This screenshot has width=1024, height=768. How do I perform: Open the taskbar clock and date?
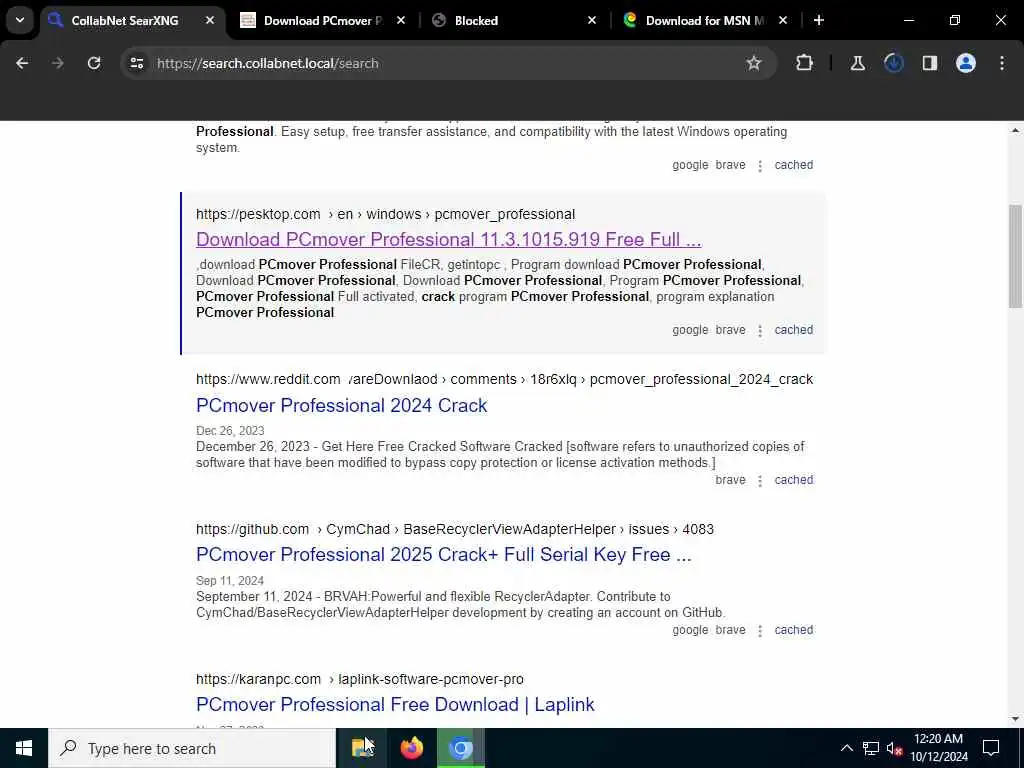938,748
